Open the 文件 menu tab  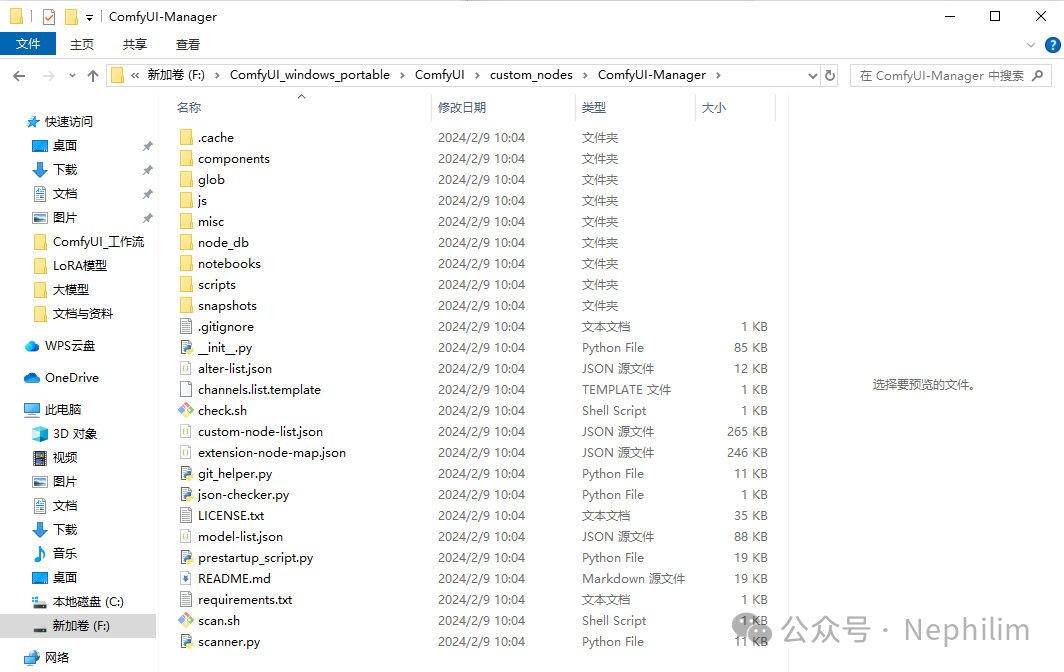28,44
